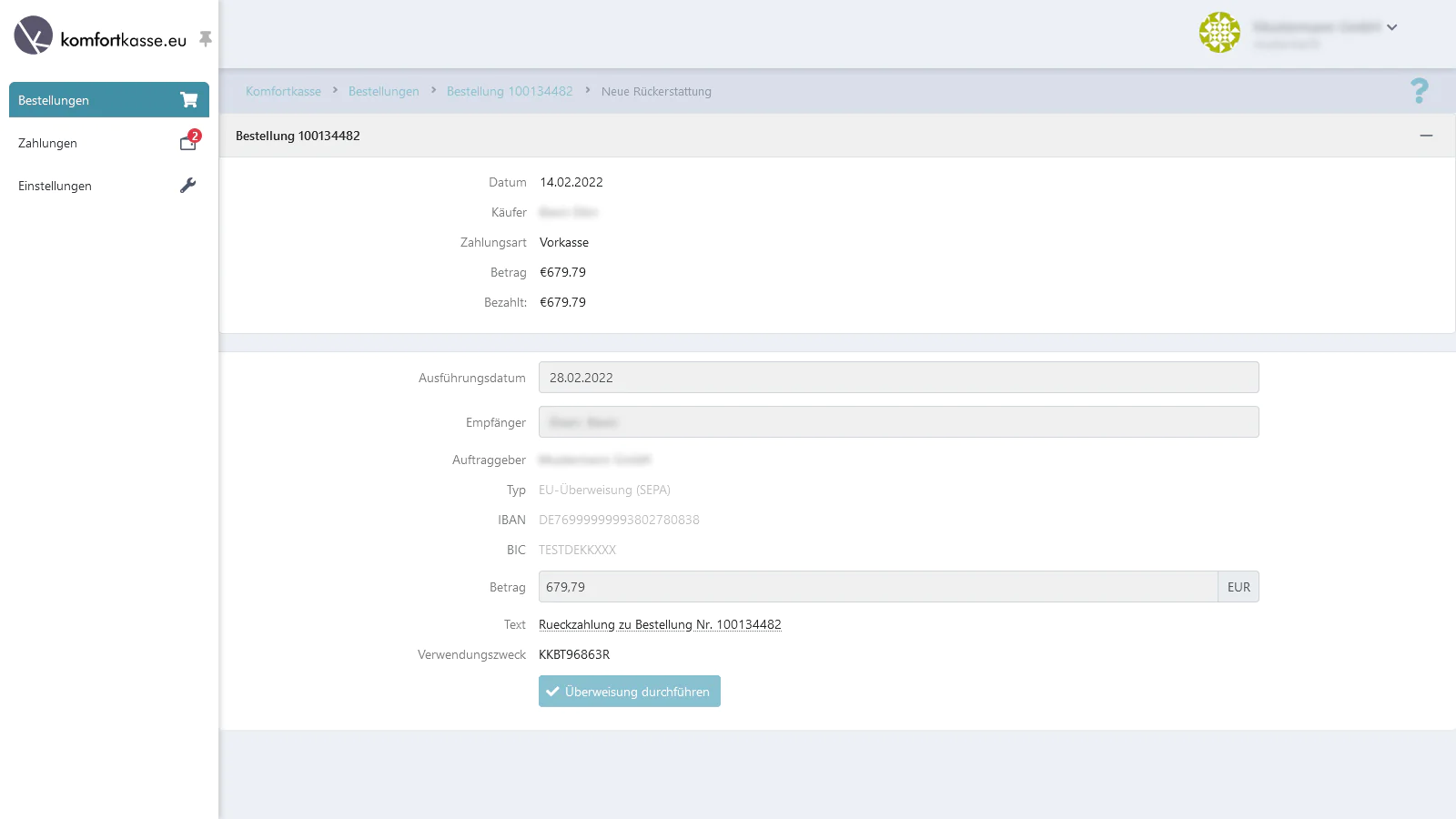Navigate to Bestellungen breadcrumb link
1456x819 pixels.
click(x=383, y=91)
